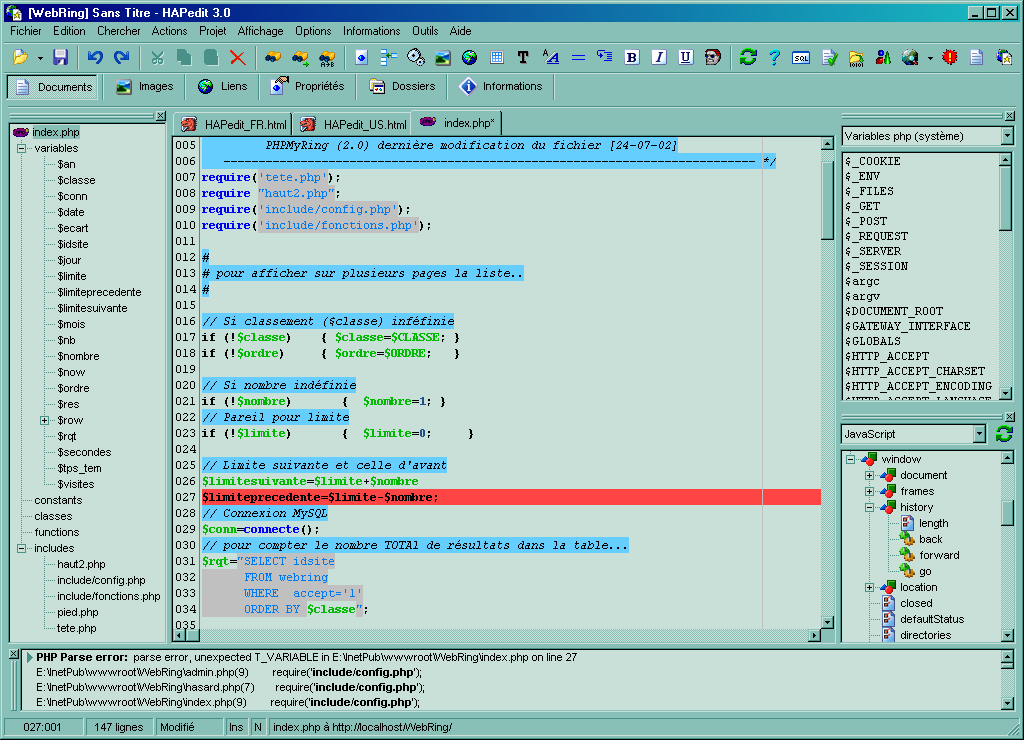The width and height of the screenshot is (1024, 740).
Task: Redo the last undone edit
Action: click(x=121, y=57)
